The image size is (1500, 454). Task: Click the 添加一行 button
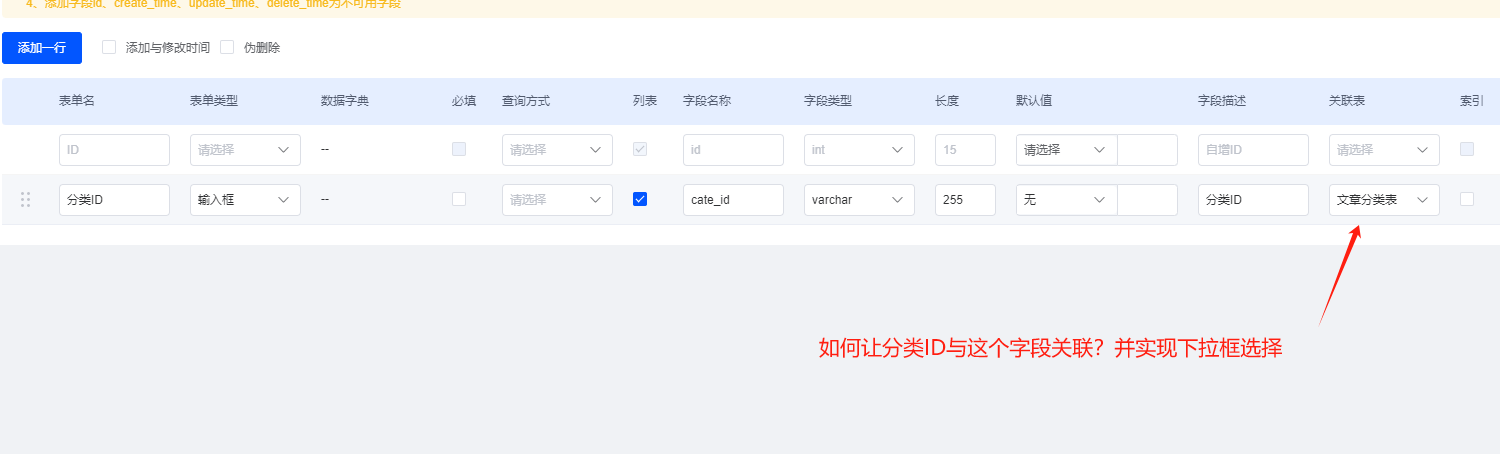tap(42, 47)
